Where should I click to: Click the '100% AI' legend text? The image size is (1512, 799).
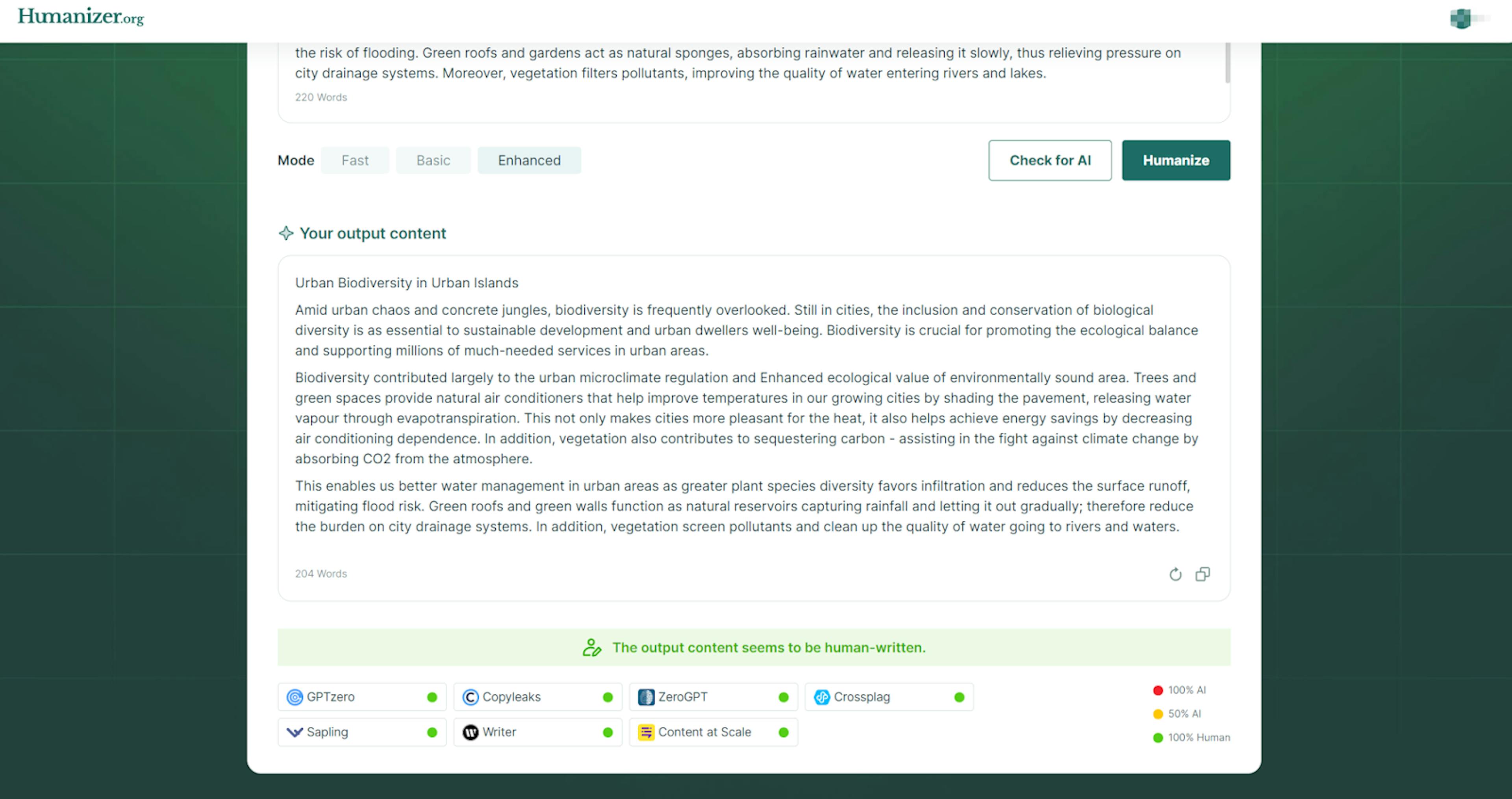click(1186, 690)
